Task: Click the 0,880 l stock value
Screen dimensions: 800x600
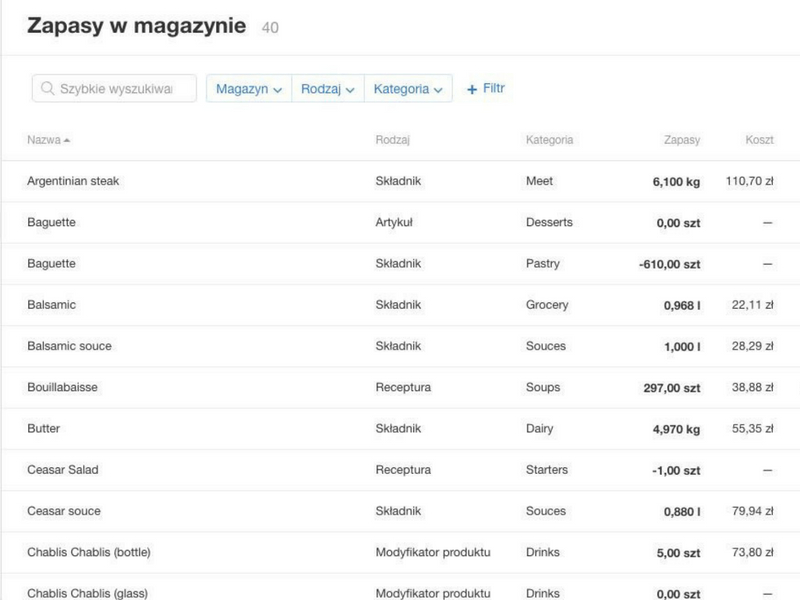Action: coord(682,512)
